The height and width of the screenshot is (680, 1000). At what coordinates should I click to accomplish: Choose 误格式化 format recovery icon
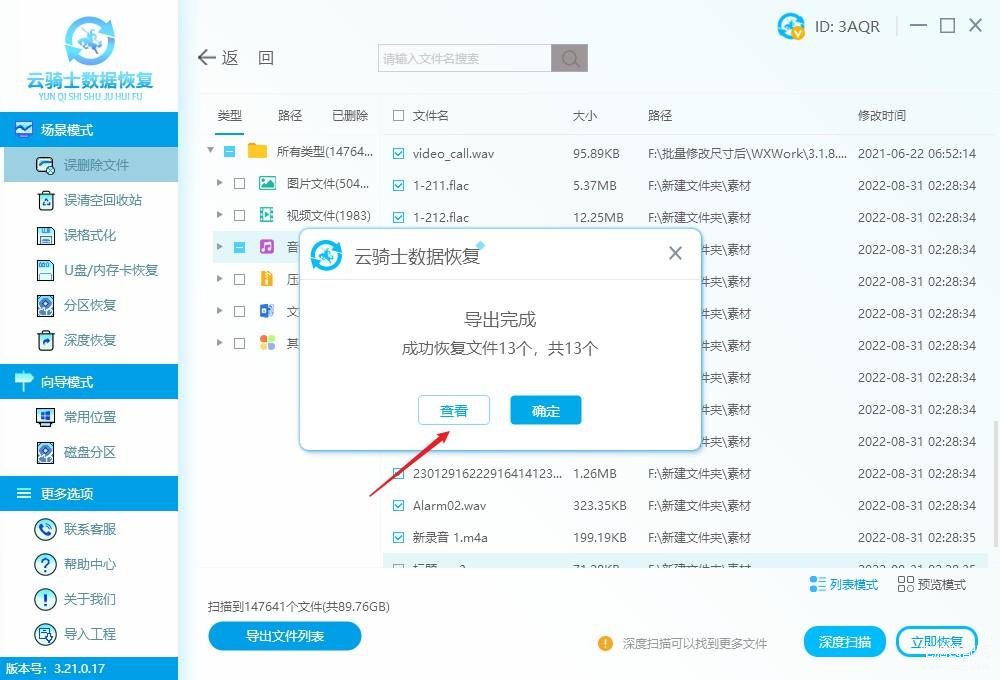[46, 235]
